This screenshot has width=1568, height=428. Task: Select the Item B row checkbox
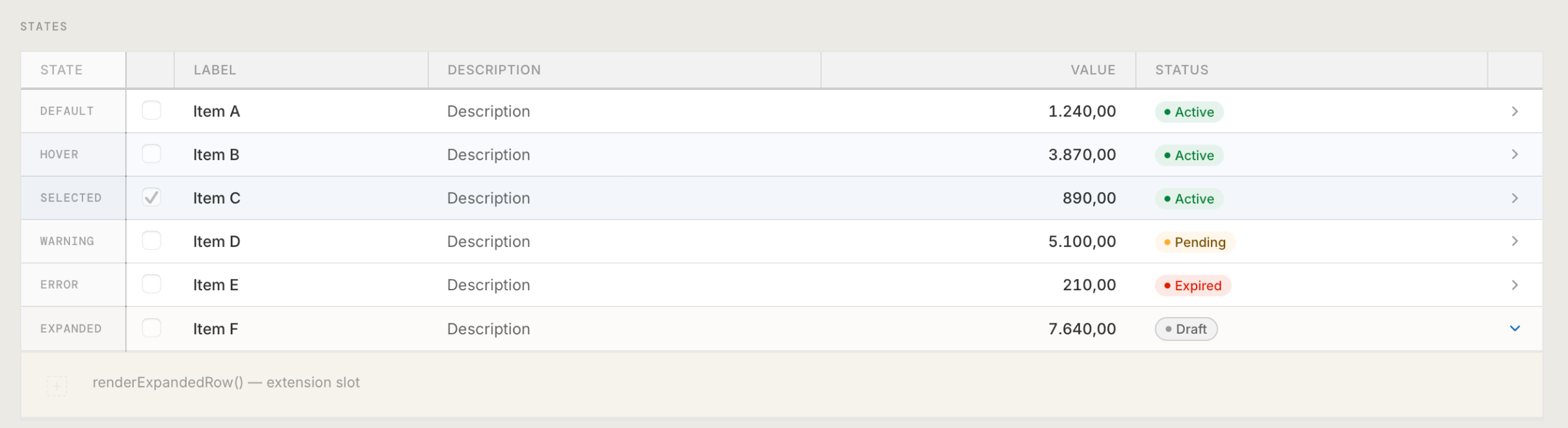coord(151,154)
